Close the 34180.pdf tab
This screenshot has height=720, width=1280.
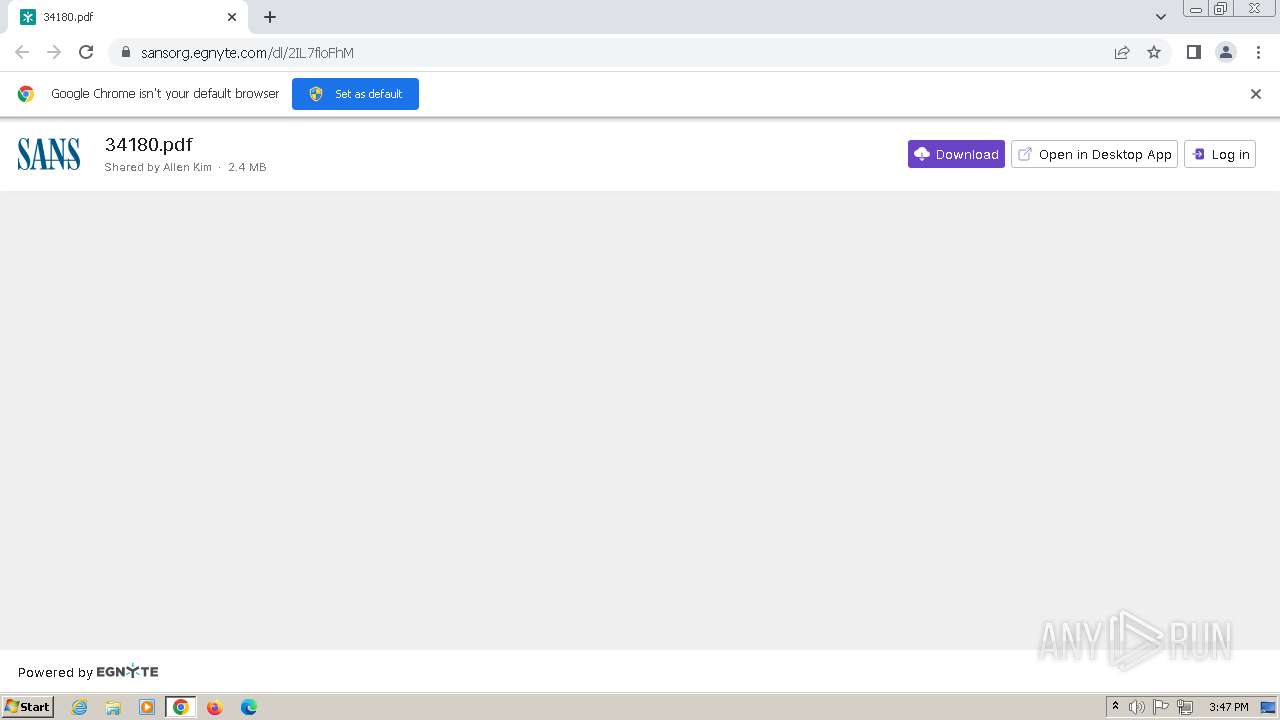tap(232, 17)
